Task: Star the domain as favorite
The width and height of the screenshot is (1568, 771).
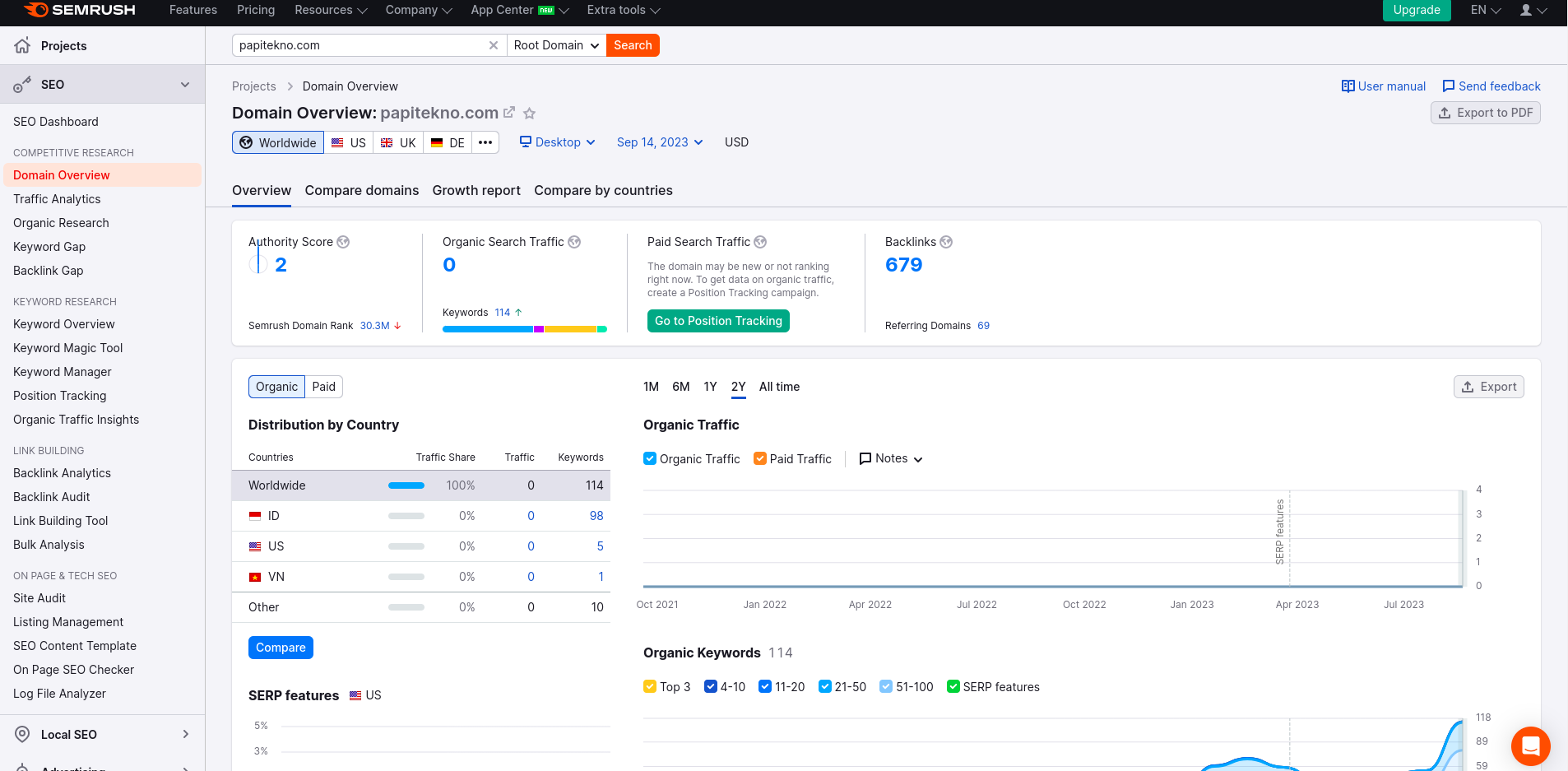Action: (530, 114)
